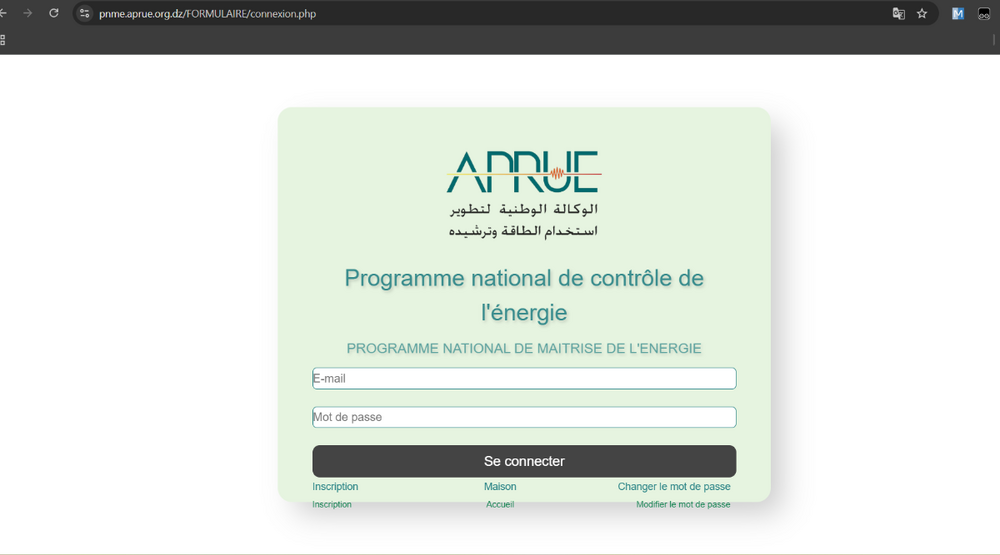Open the incognito-style profile icon
The height and width of the screenshot is (555, 1000).
(983, 13)
